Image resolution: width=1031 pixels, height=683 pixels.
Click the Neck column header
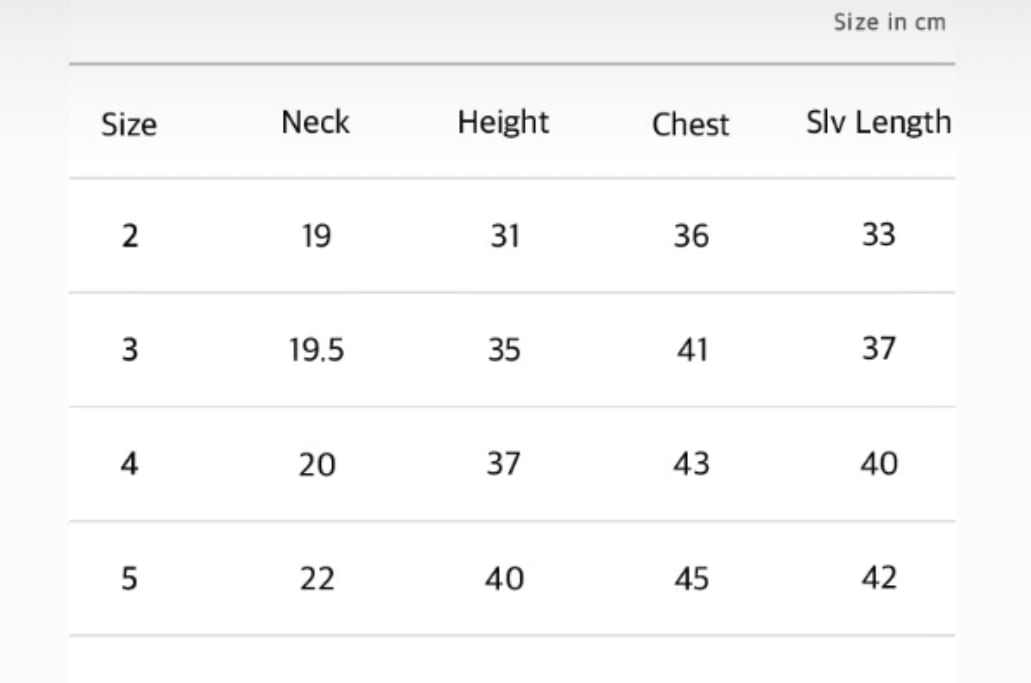click(x=315, y=123)
